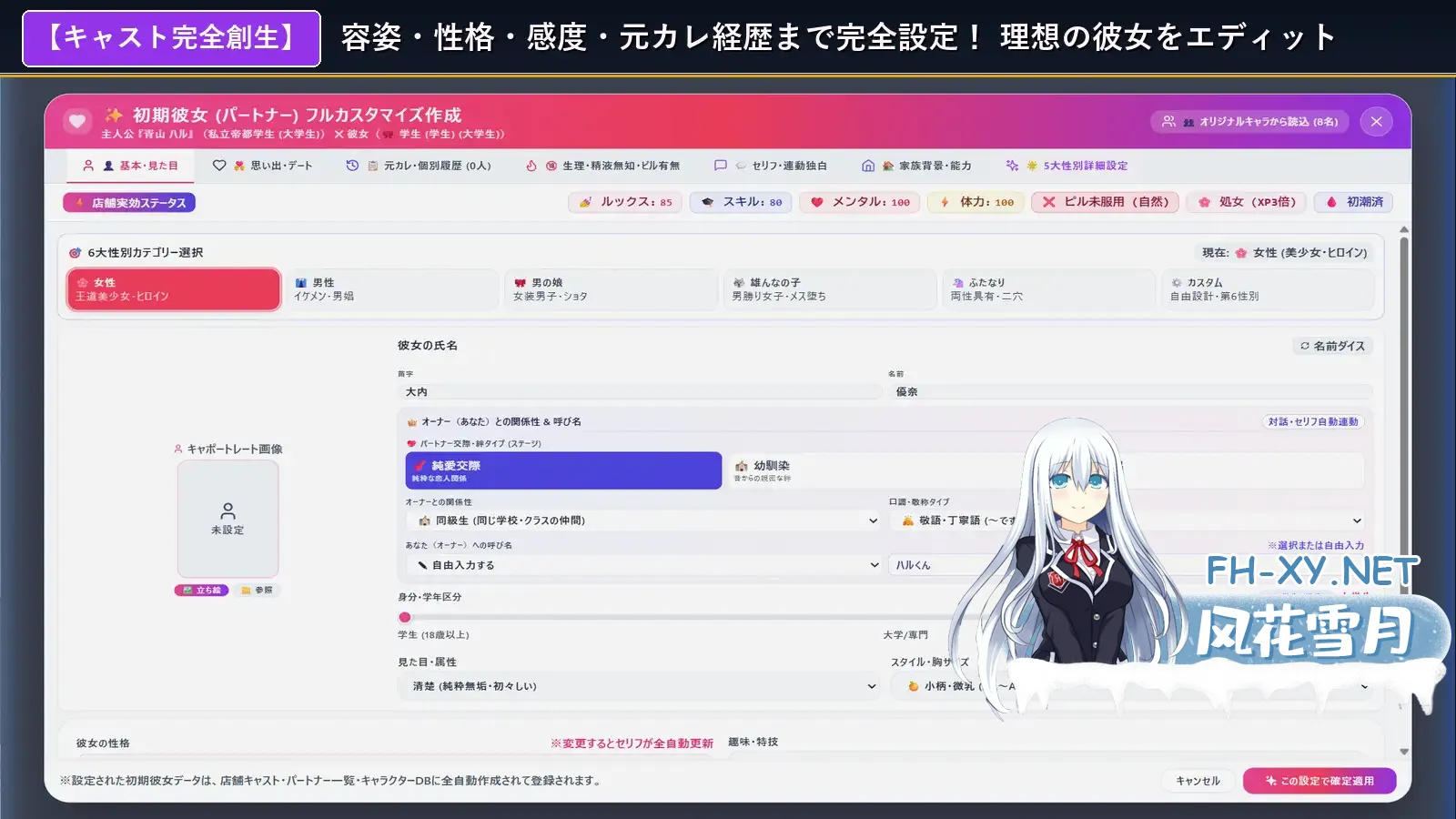
Task: Click the メンタル: 100 heart chip
Action: (860, 202)
